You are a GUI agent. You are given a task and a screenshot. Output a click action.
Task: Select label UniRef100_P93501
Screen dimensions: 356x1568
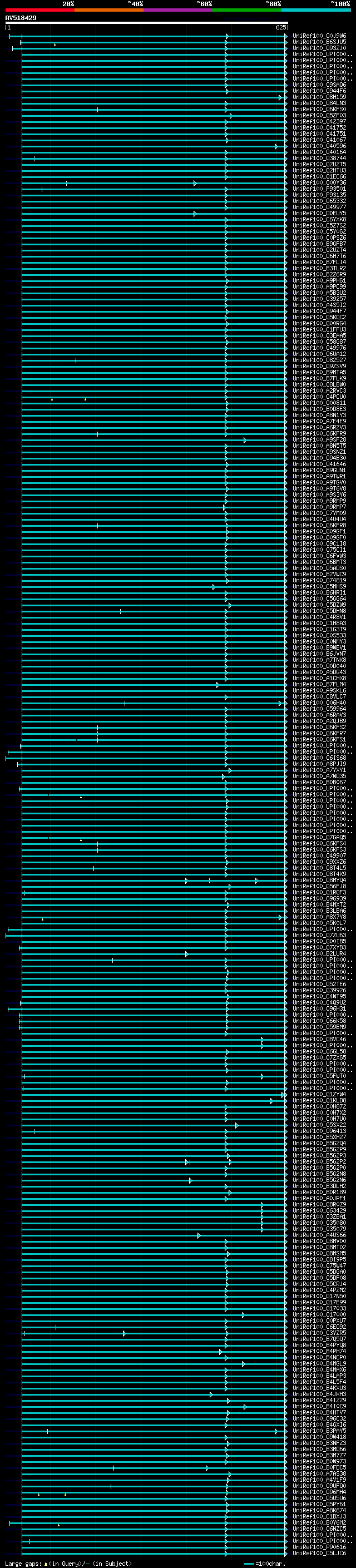tap(319, 189)
